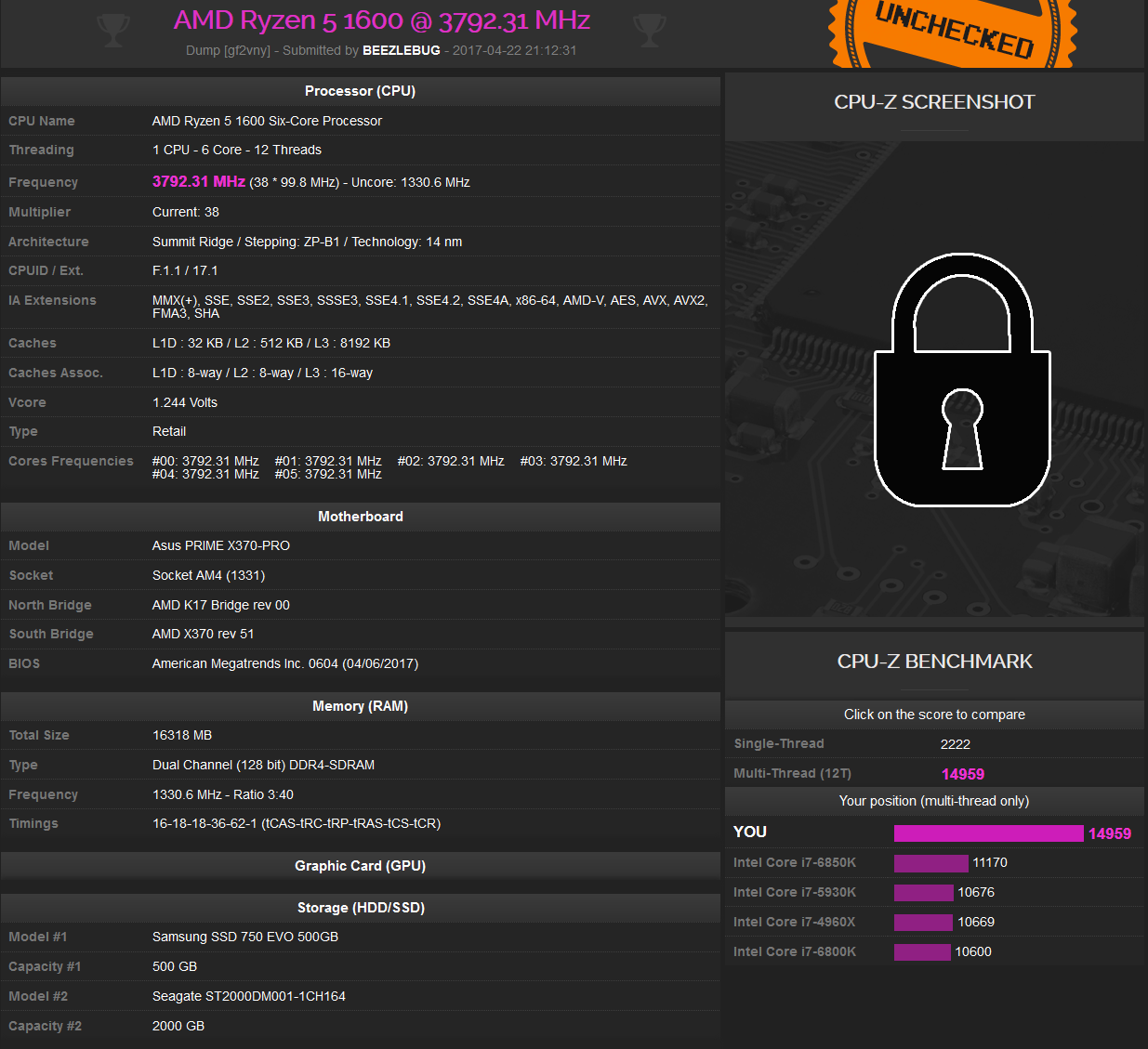Click 'AMD X370 rev 51' value

click(204, 634)
